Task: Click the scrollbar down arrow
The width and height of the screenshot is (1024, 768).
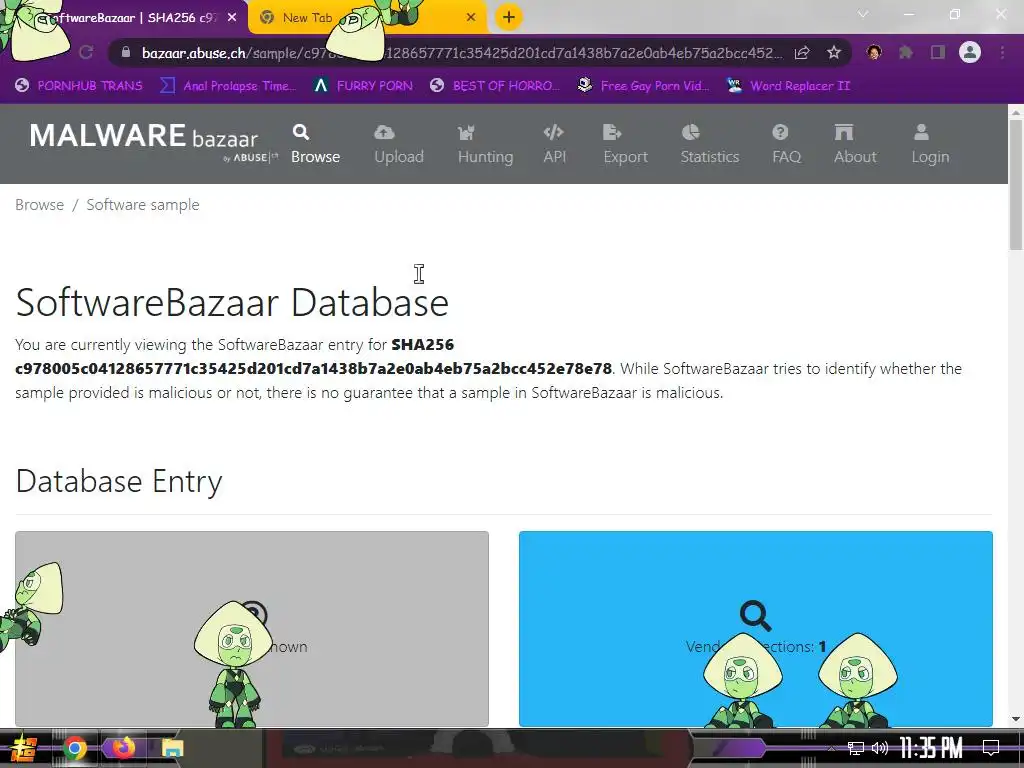Action: [1016, 720]
